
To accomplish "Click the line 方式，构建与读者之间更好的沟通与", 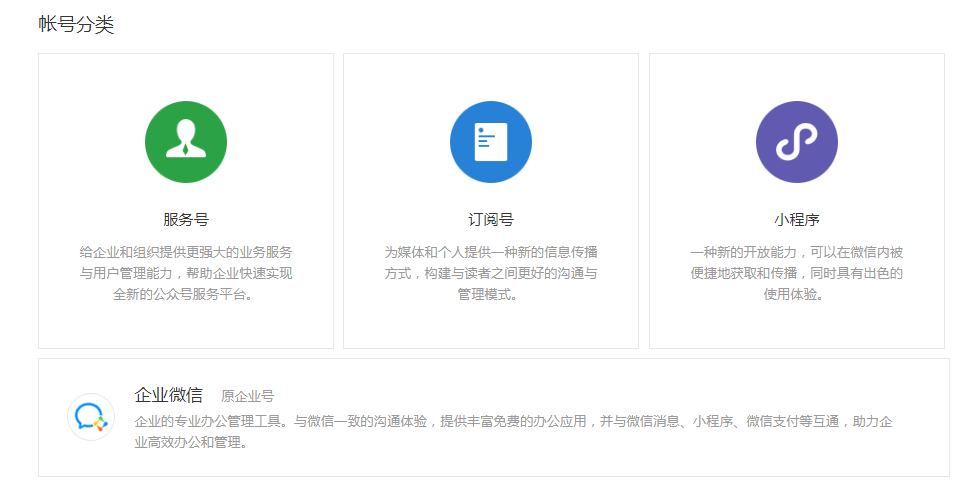I will click(x=491, y=273).
